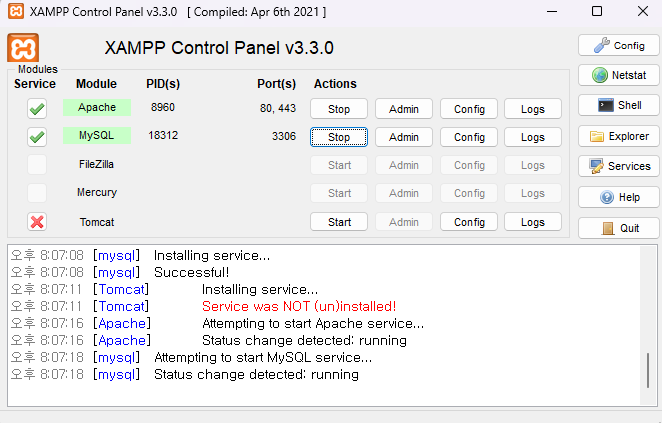The height and width of the screenshot is (423, 662).
Task: Start the Tomcat module
Action: tap(339, 222)
